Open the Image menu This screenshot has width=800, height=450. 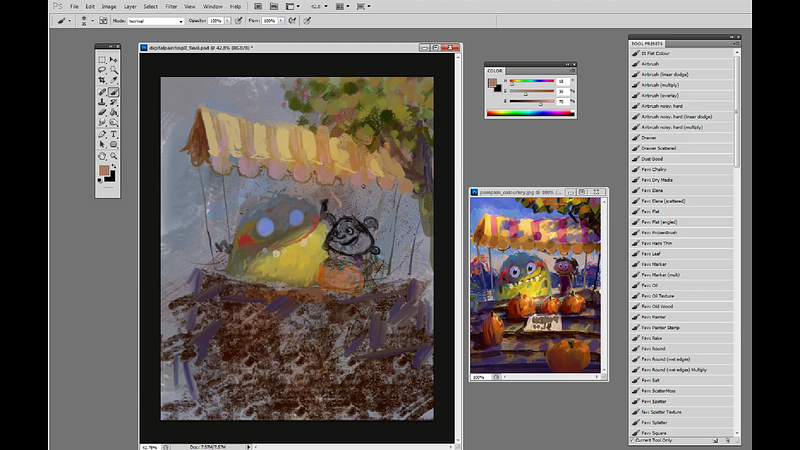(x=109, y=7)
